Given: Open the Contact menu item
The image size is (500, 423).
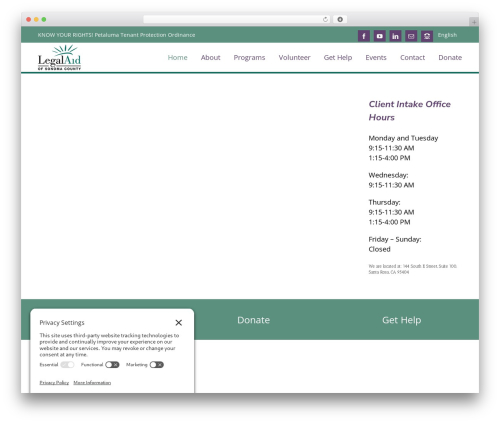Looking at the screenshot, I should click(412, 57).
